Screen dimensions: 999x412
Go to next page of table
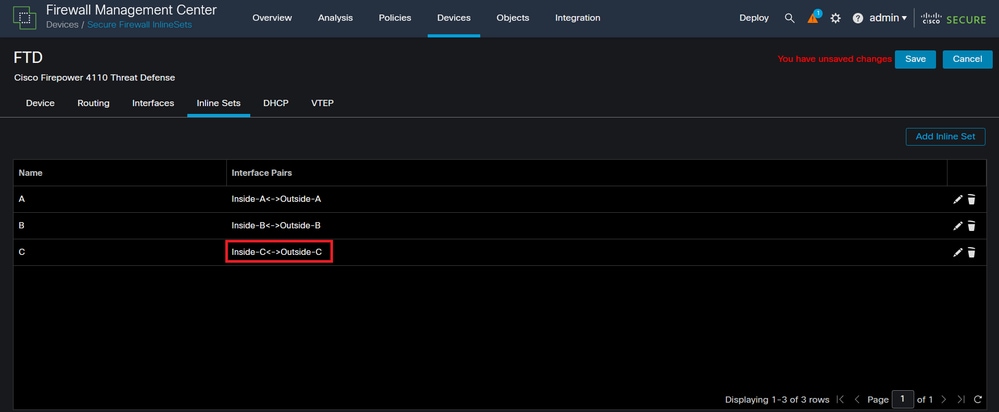coord(944,399)
